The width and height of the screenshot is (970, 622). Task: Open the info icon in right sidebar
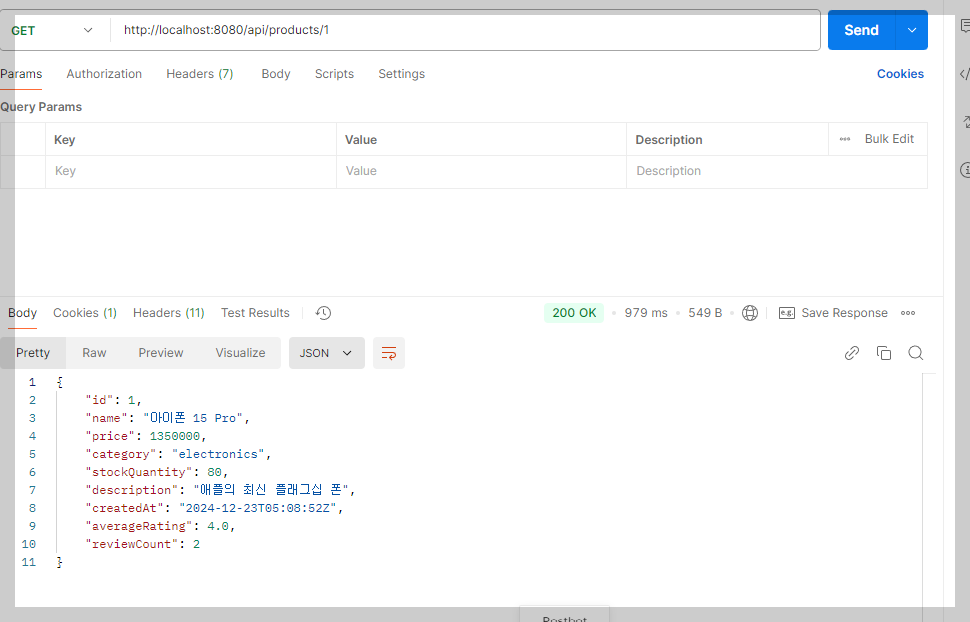pos(965,170)
